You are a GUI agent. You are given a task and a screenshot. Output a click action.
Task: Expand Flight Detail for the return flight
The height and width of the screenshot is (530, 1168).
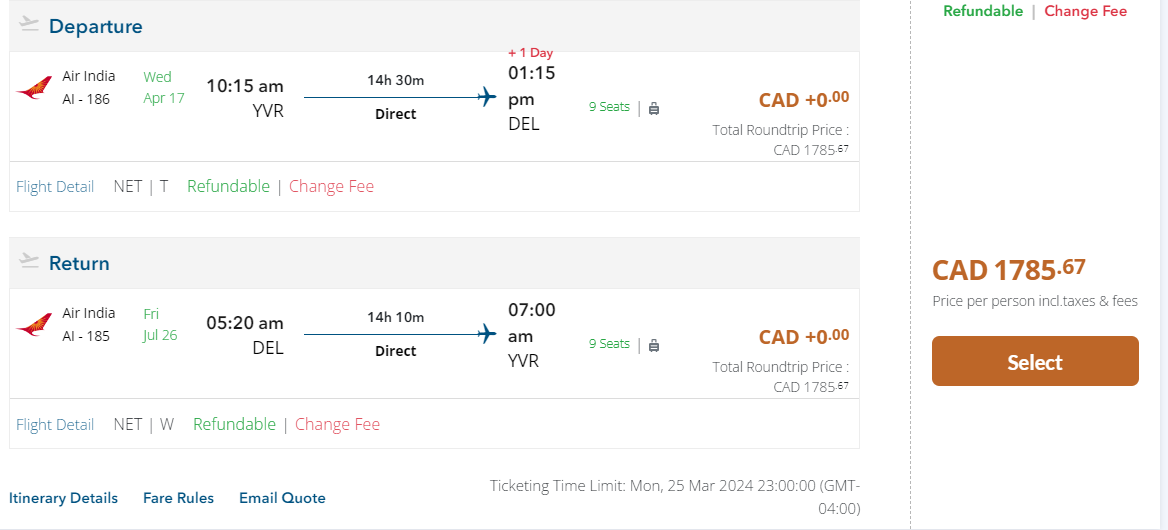pyautogui.click(x=55, y=425)
